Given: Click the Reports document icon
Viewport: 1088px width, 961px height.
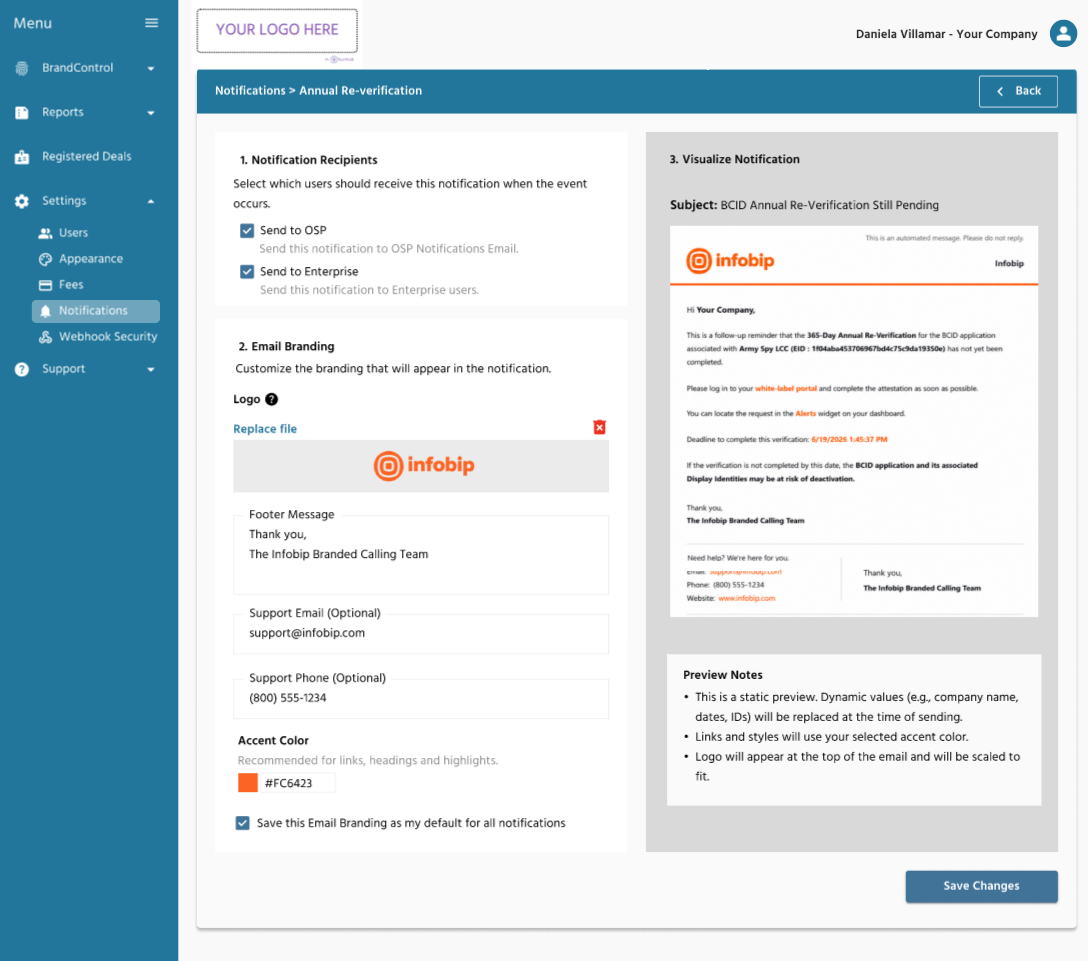Looking at the screenshot, I should [22, 112].
